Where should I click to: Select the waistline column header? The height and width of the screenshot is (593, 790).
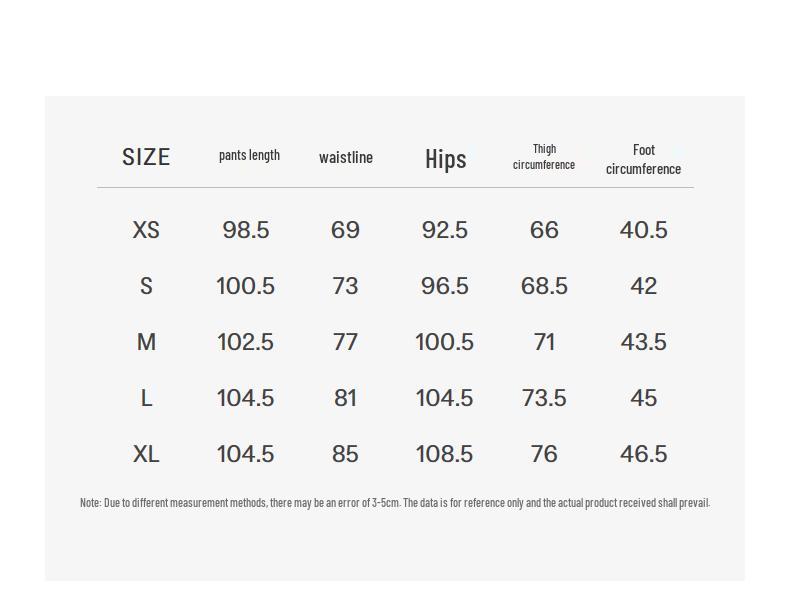pos(346,157)
